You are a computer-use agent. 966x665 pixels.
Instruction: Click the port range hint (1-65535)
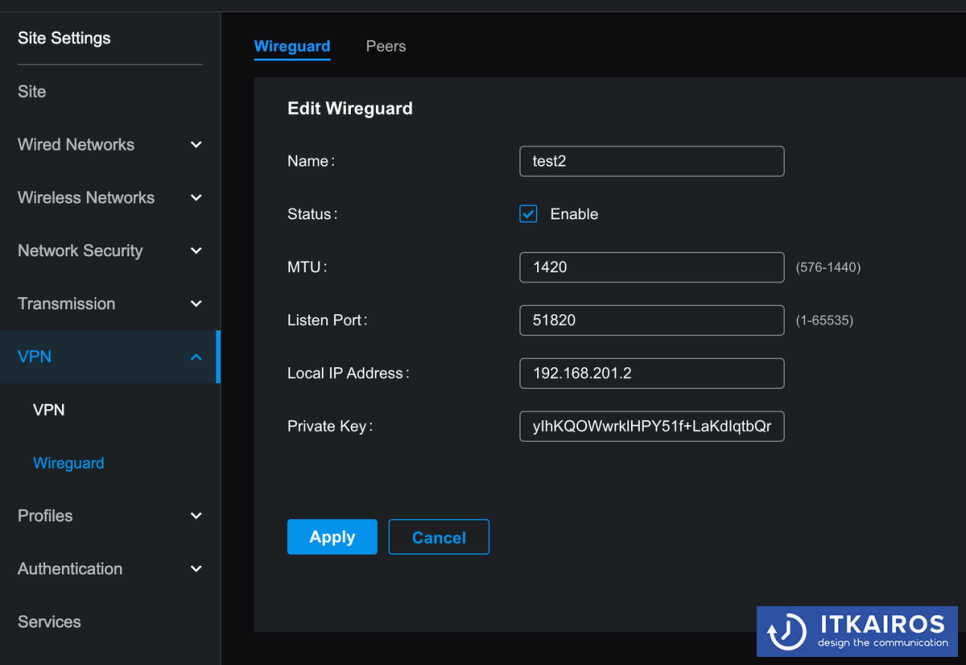pos(824,320)
